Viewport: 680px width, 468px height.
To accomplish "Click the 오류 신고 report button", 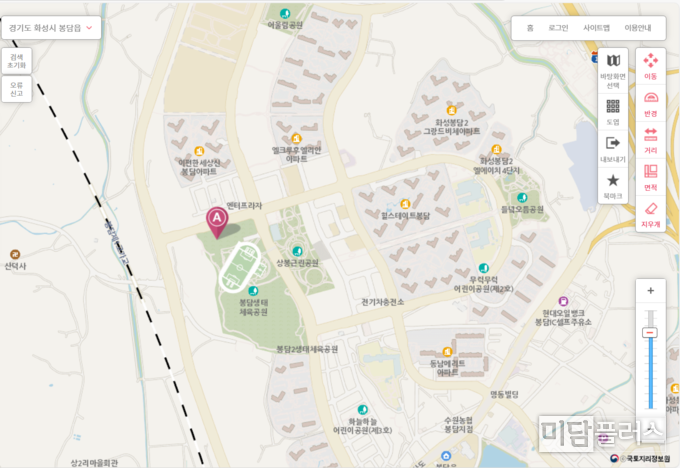I will point(17,89).
